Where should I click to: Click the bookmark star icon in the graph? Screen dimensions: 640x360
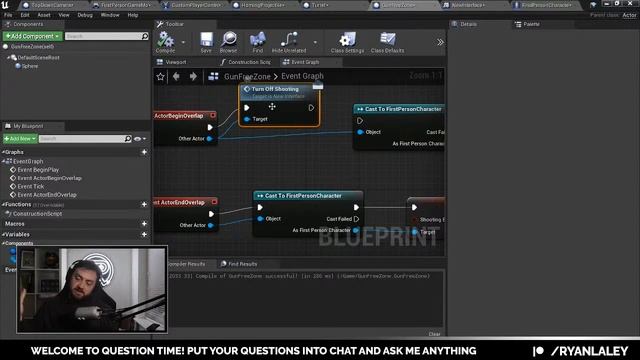coord(160,76)
